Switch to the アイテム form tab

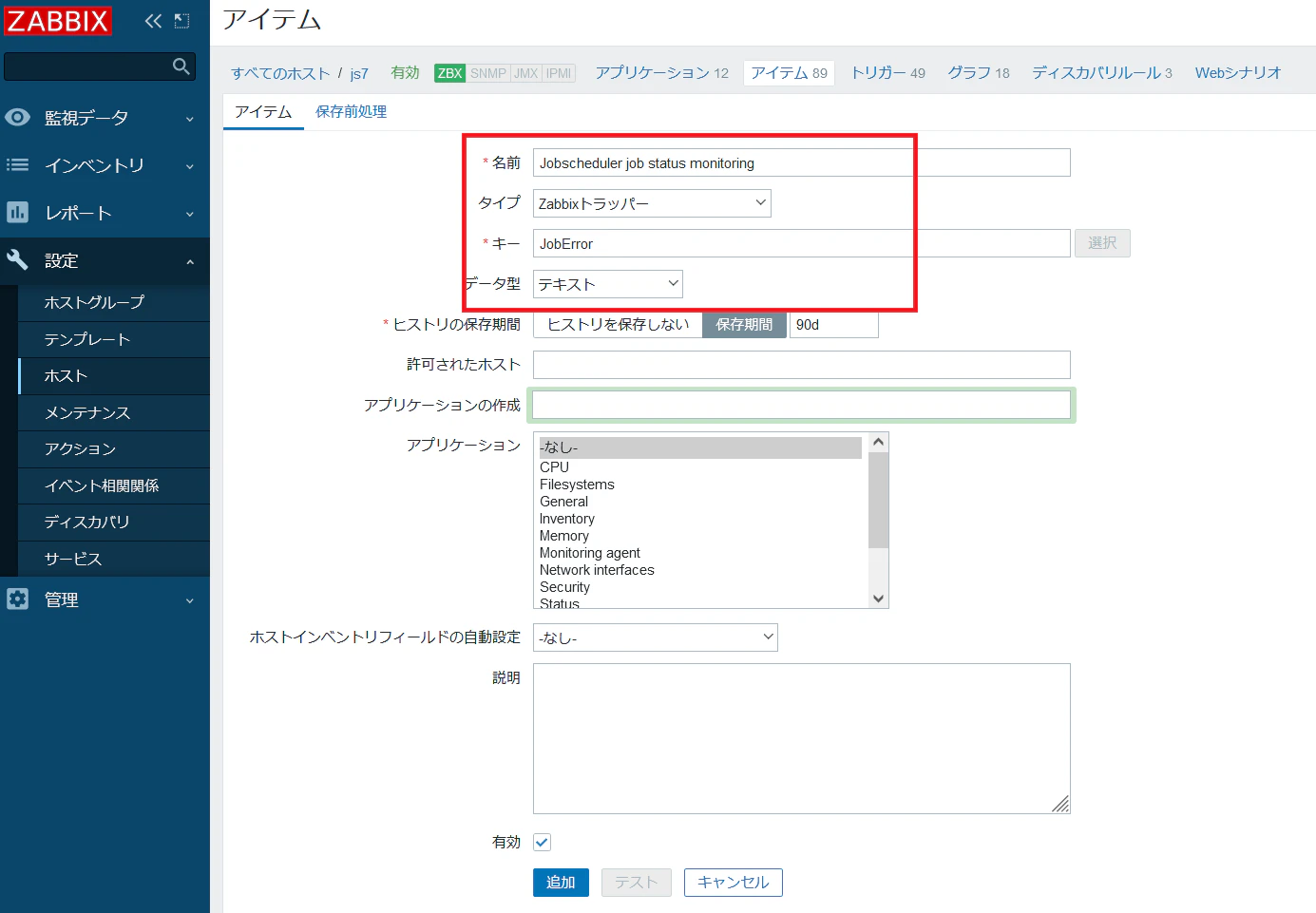[x=263, y=112]
